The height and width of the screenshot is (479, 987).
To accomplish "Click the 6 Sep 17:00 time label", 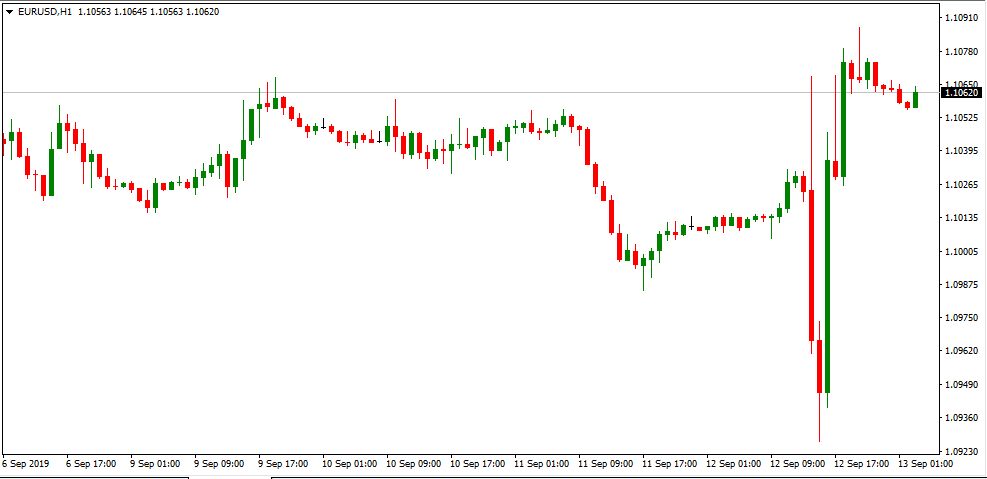I will (91, 464).
